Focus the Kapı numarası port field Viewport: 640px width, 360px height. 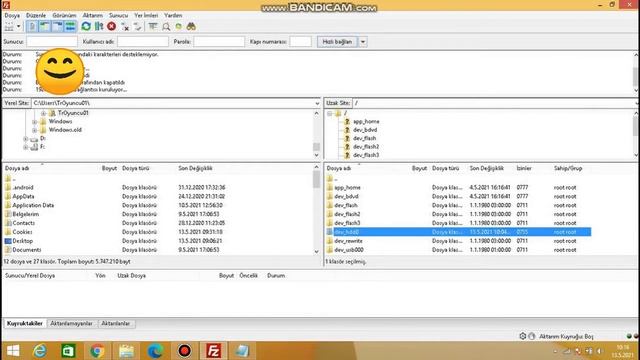[300, 42]
